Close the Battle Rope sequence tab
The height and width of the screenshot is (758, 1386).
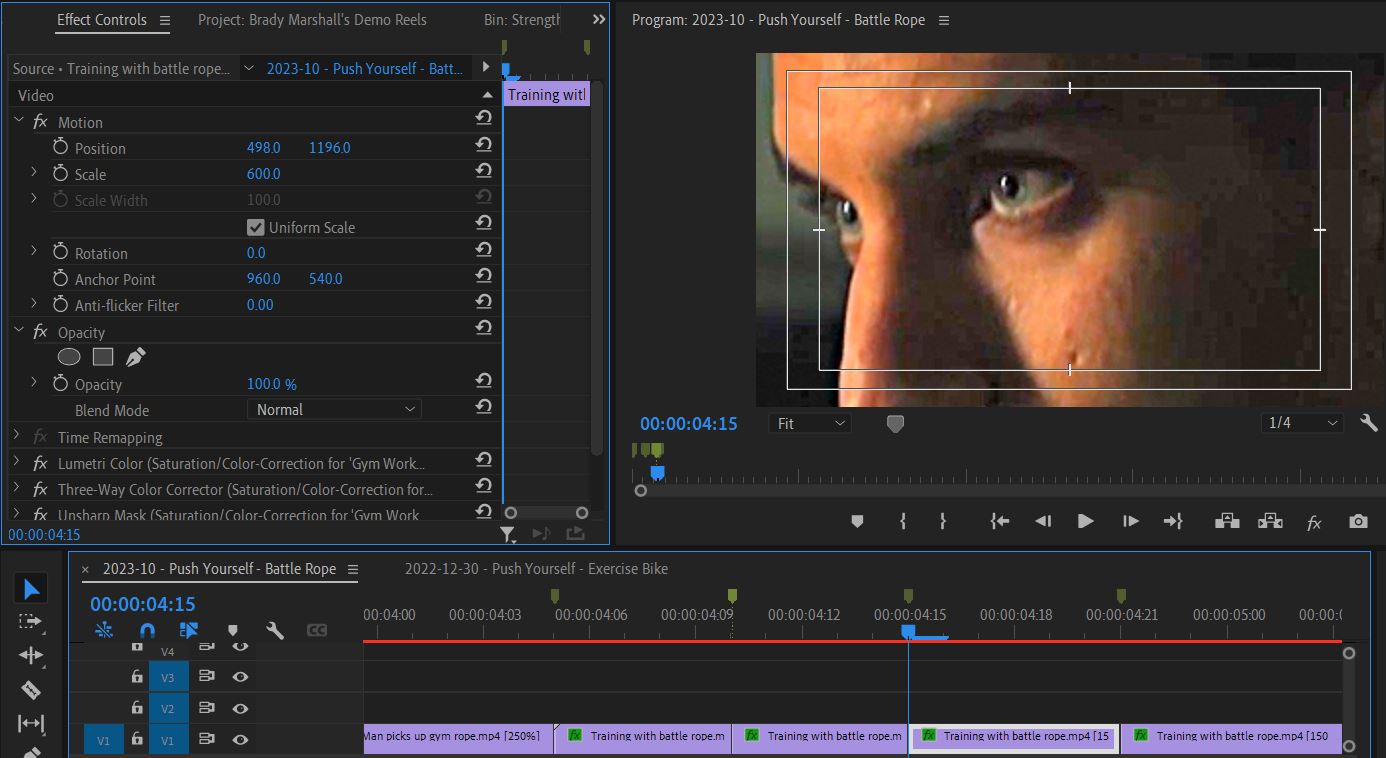tap(85, 569)
